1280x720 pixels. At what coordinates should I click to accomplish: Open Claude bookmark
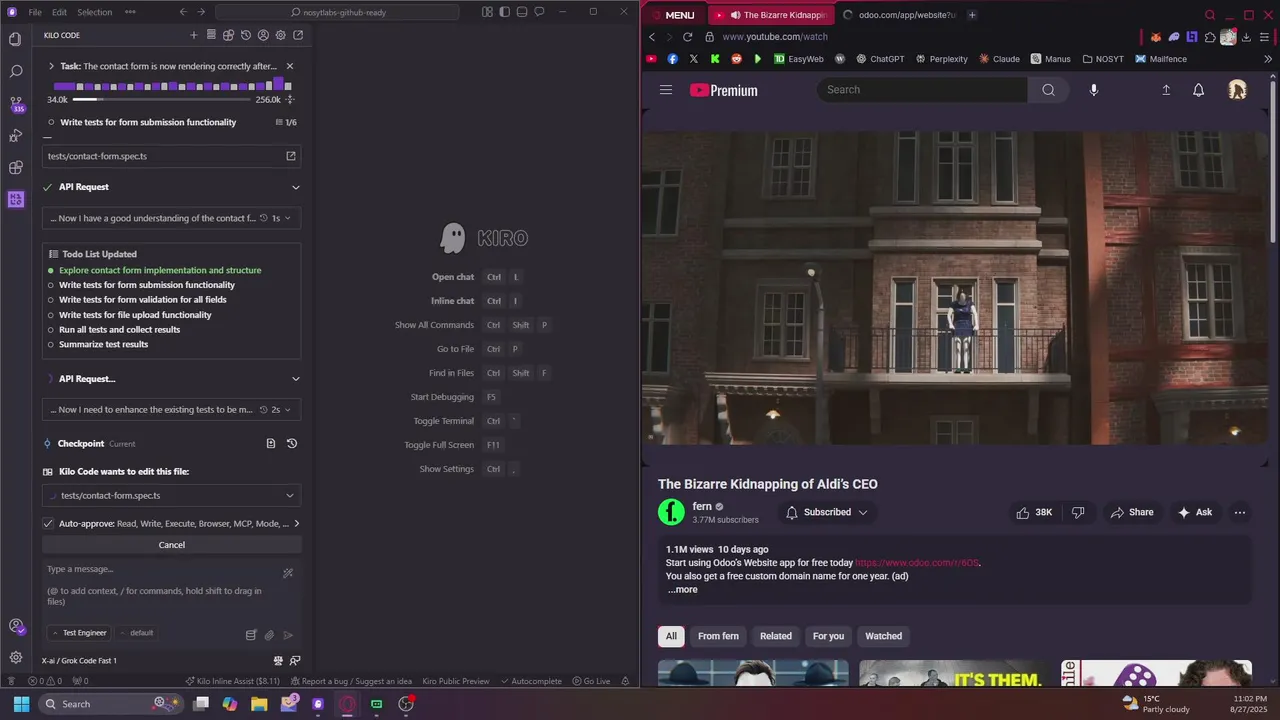[x=998, y=59]
